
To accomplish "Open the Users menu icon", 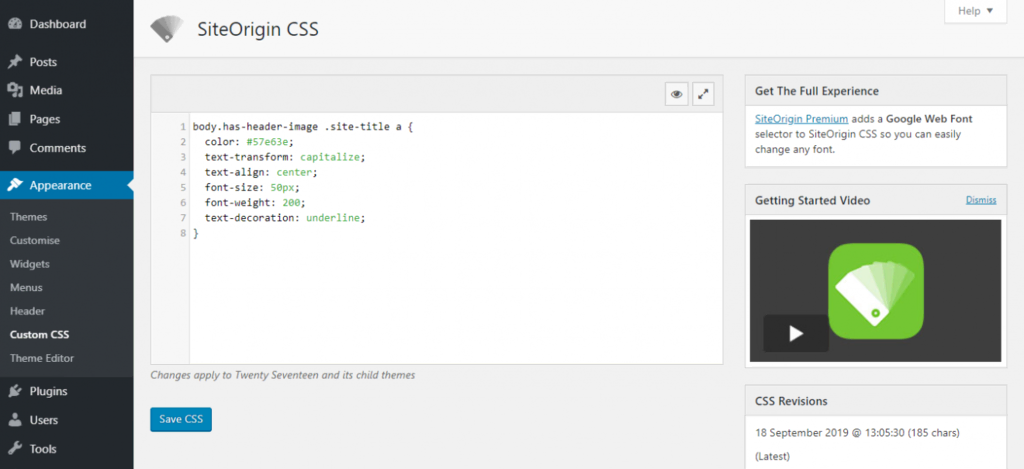I will coord(15,420).
